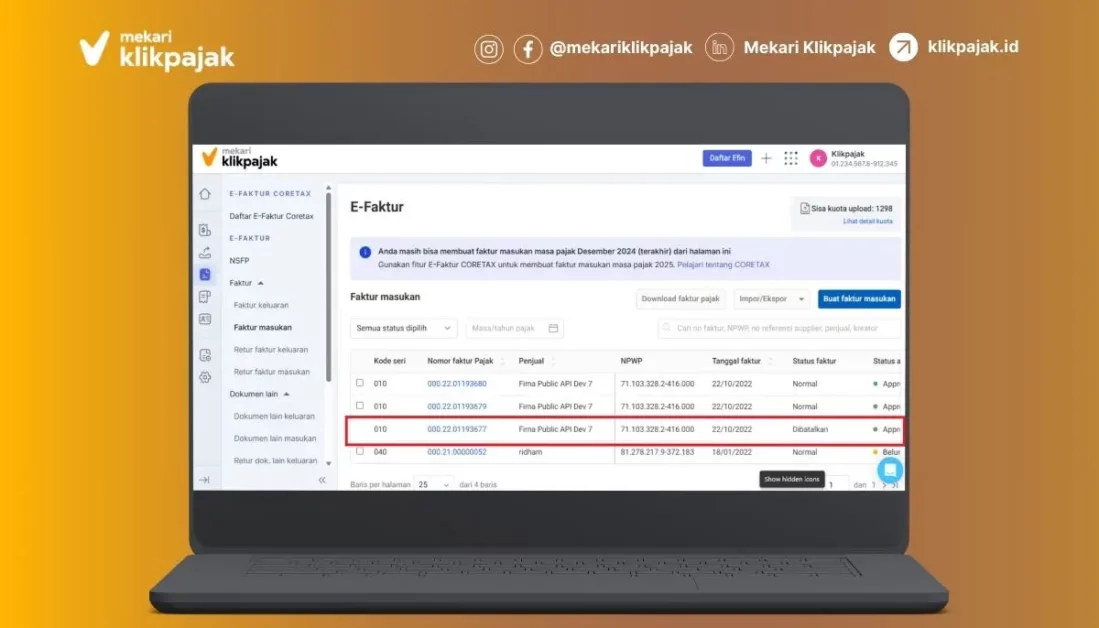The width and height of the screenshot is (1099, 628).
Task: Go to Faktur keluaran
Action: tap(261, 306)
